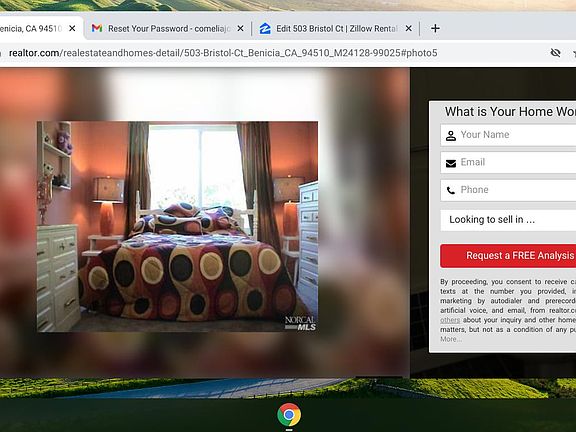Open a new browser tab with plus button
This screenshot has width=576, height=432.
click(x=435, y=28)
